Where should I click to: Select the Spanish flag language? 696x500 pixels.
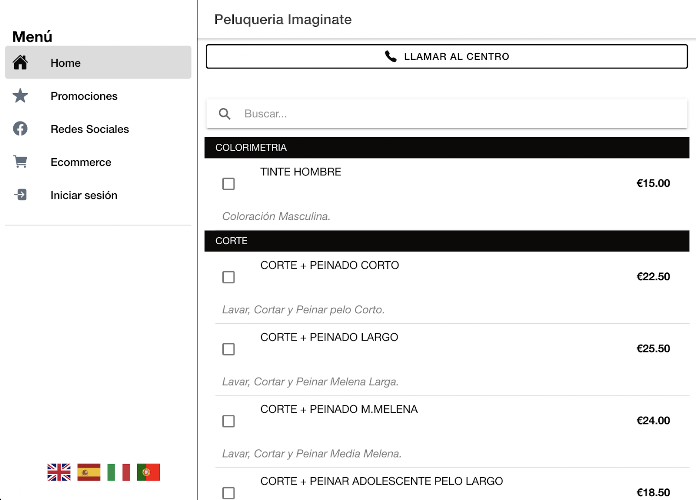[x=89, y=472]
